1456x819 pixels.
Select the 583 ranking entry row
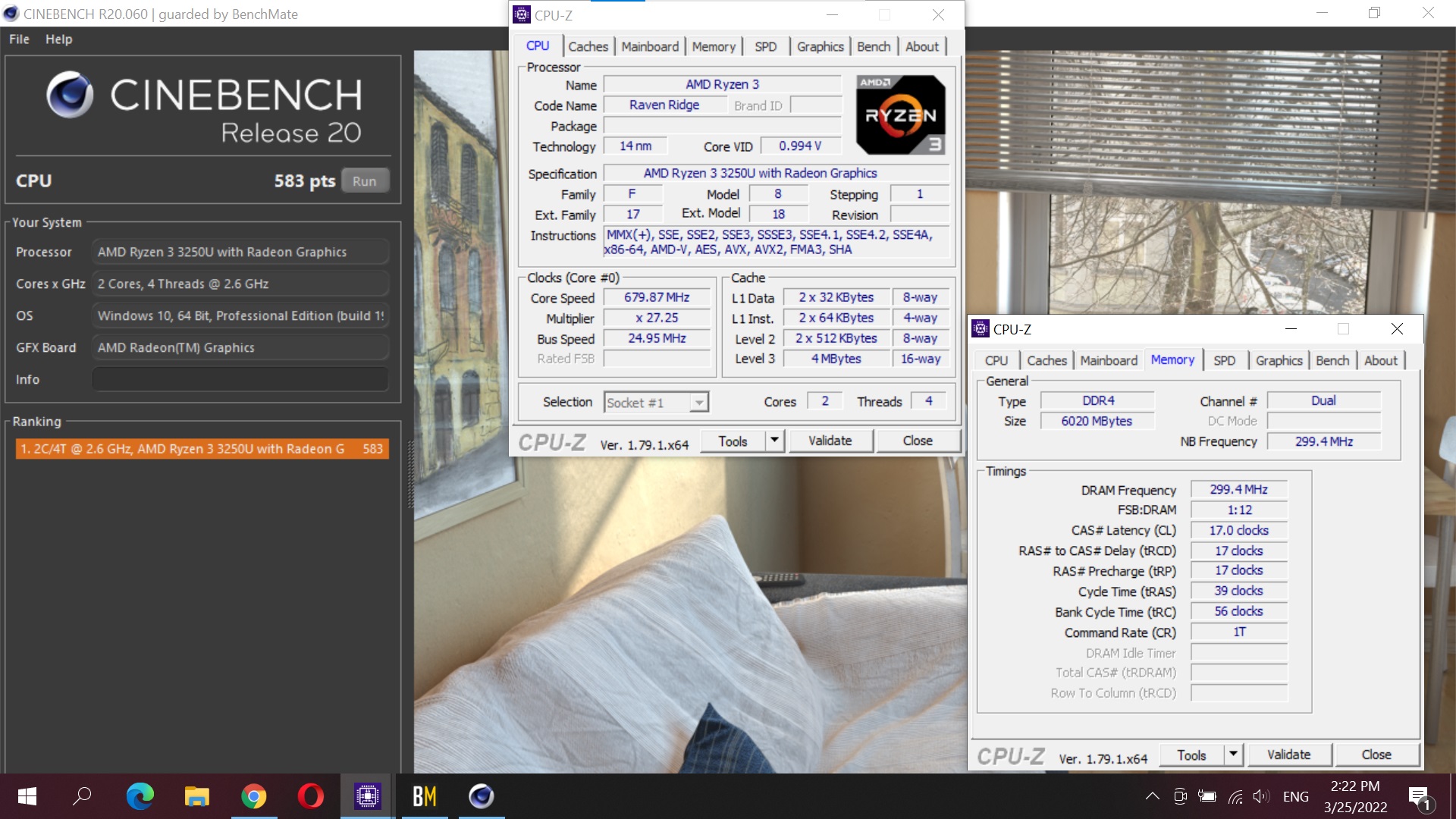pos(202,449)
